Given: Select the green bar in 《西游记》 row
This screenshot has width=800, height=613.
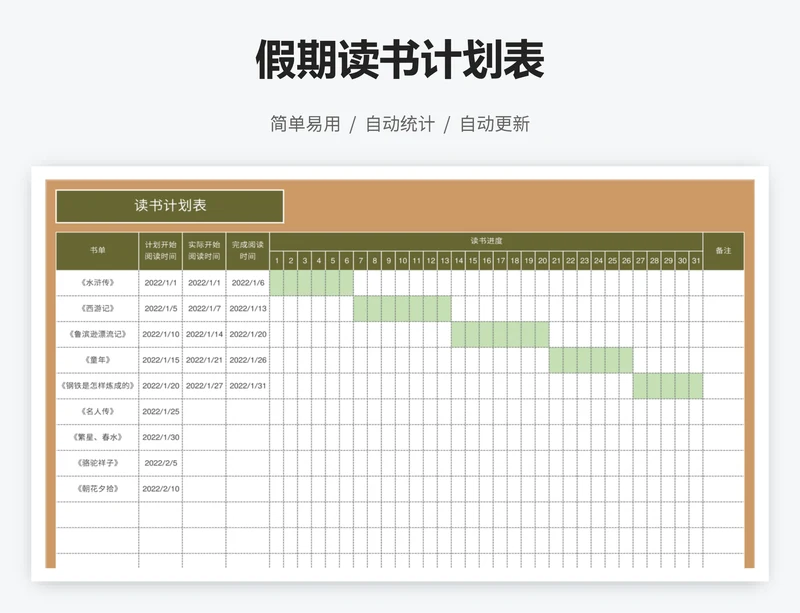Looking at the screenshot, I should pos(402,309).
